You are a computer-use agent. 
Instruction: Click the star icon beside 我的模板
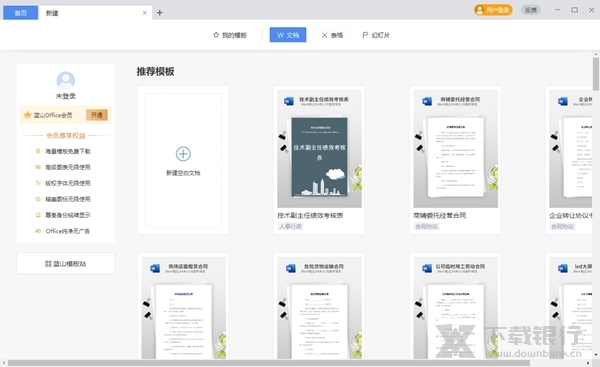coord(216,35)
